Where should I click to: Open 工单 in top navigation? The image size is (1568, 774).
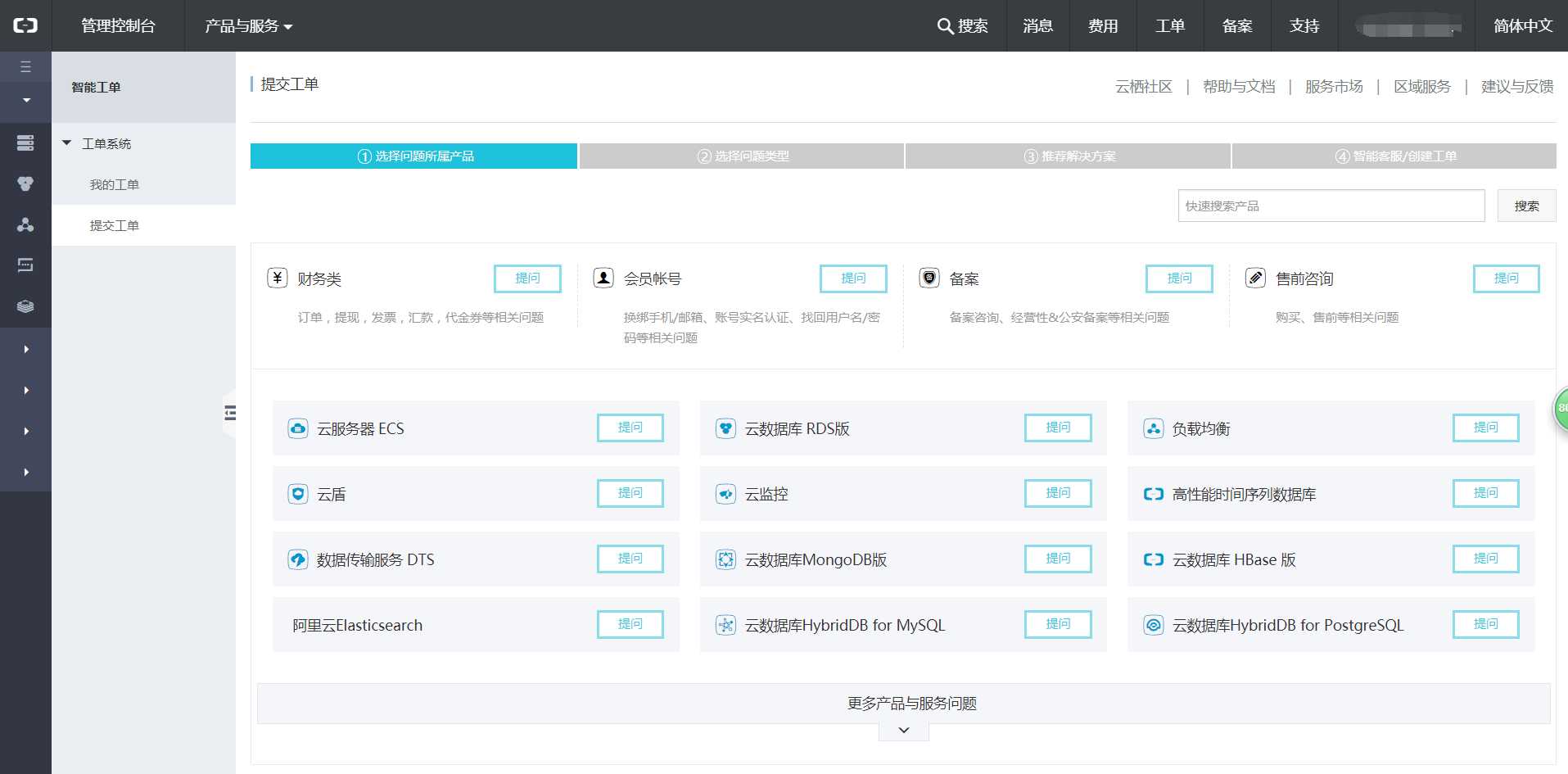(x=1170, y=25)
